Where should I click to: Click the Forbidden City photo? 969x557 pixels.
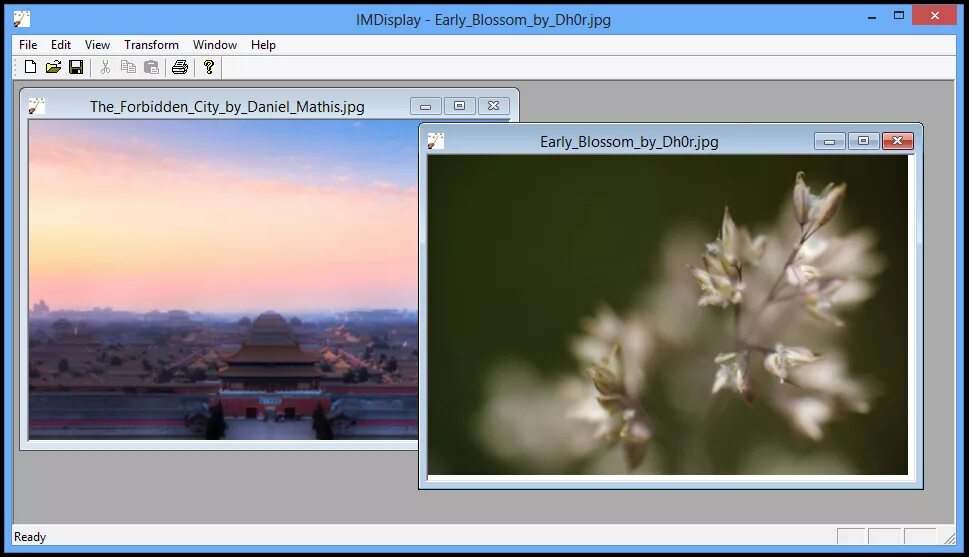(x=223, y=279)
